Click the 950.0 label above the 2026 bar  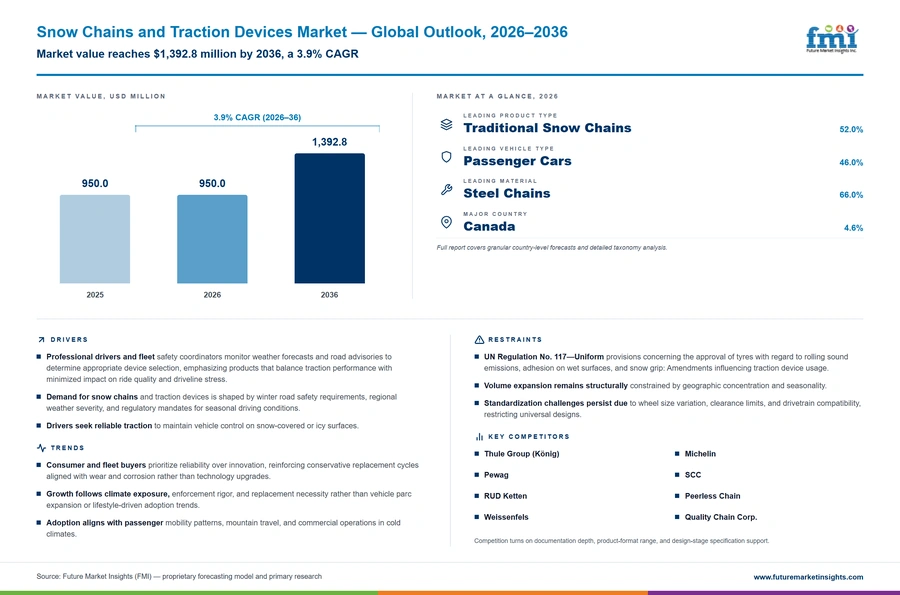[212, 184]
